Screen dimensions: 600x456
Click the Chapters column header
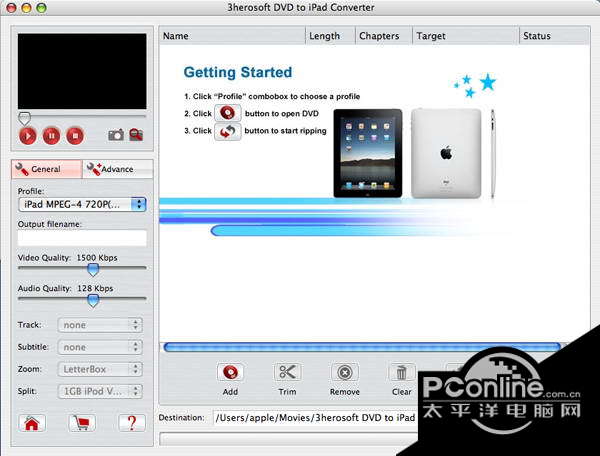click(384, 36)
